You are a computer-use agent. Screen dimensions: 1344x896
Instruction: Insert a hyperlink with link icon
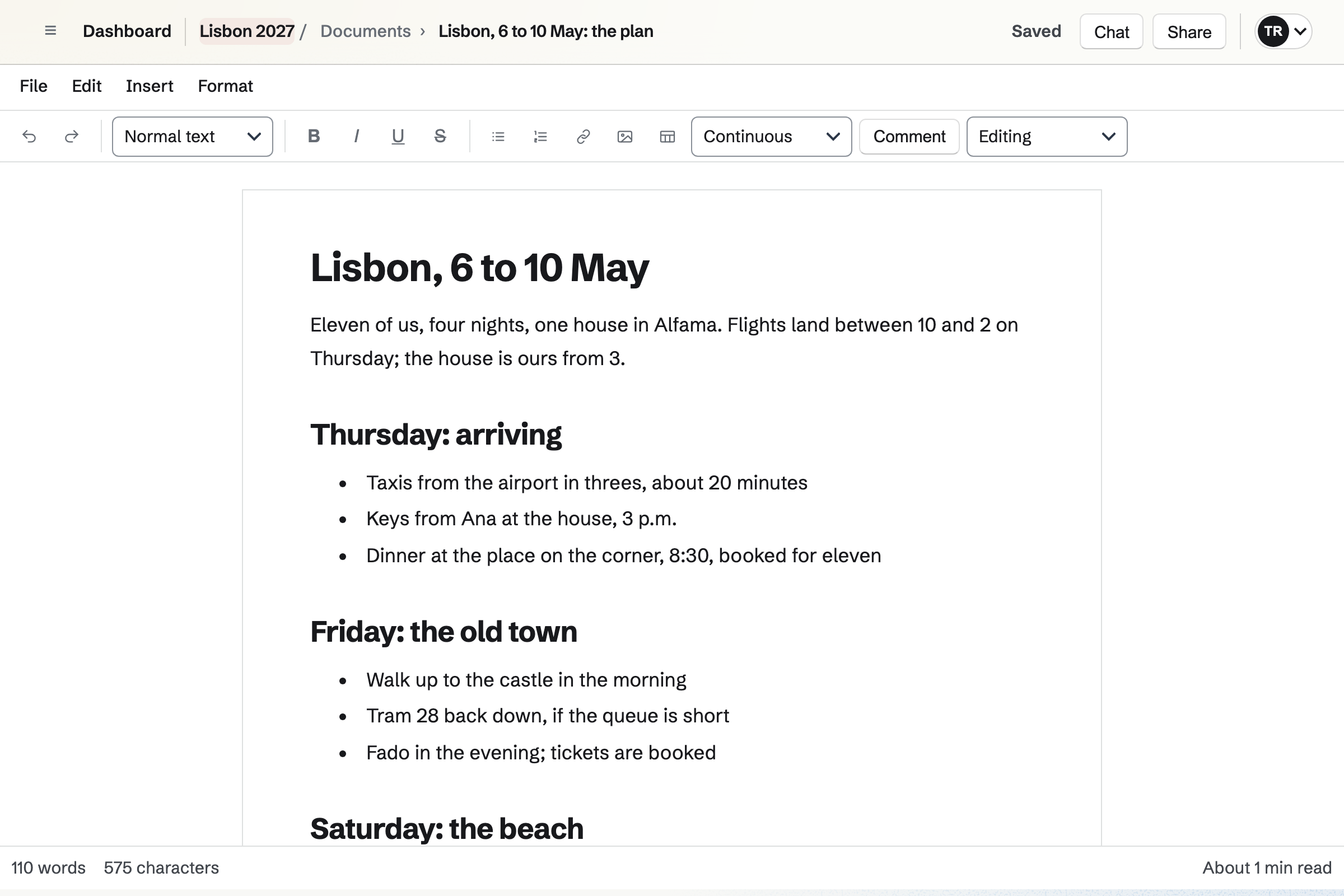583,137
